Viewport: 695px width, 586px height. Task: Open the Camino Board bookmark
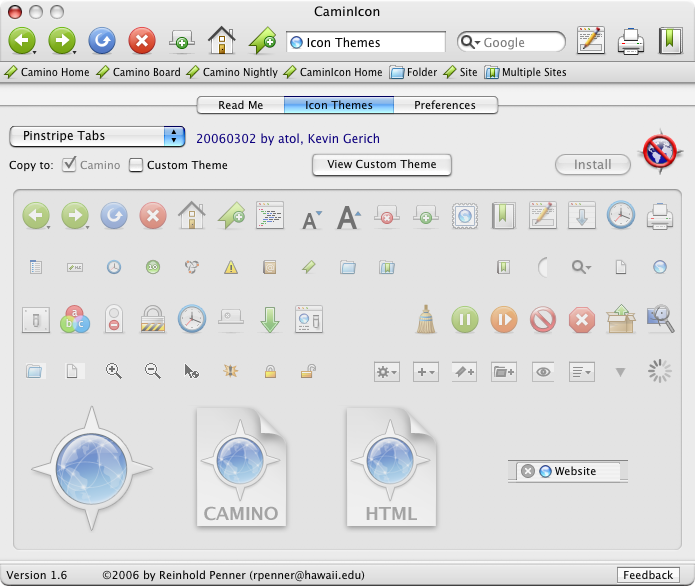138,72
